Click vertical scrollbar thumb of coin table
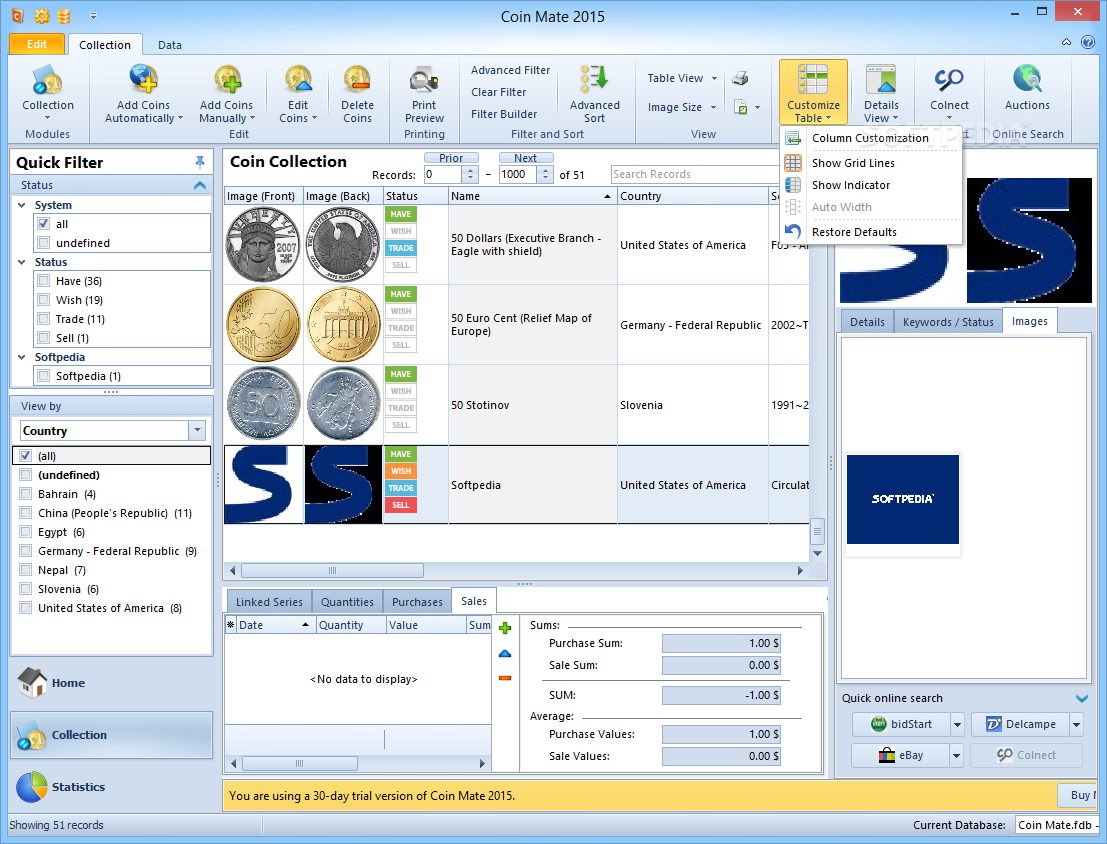The height and width of the screenshot is (844, 1107). tap(817, 531)
